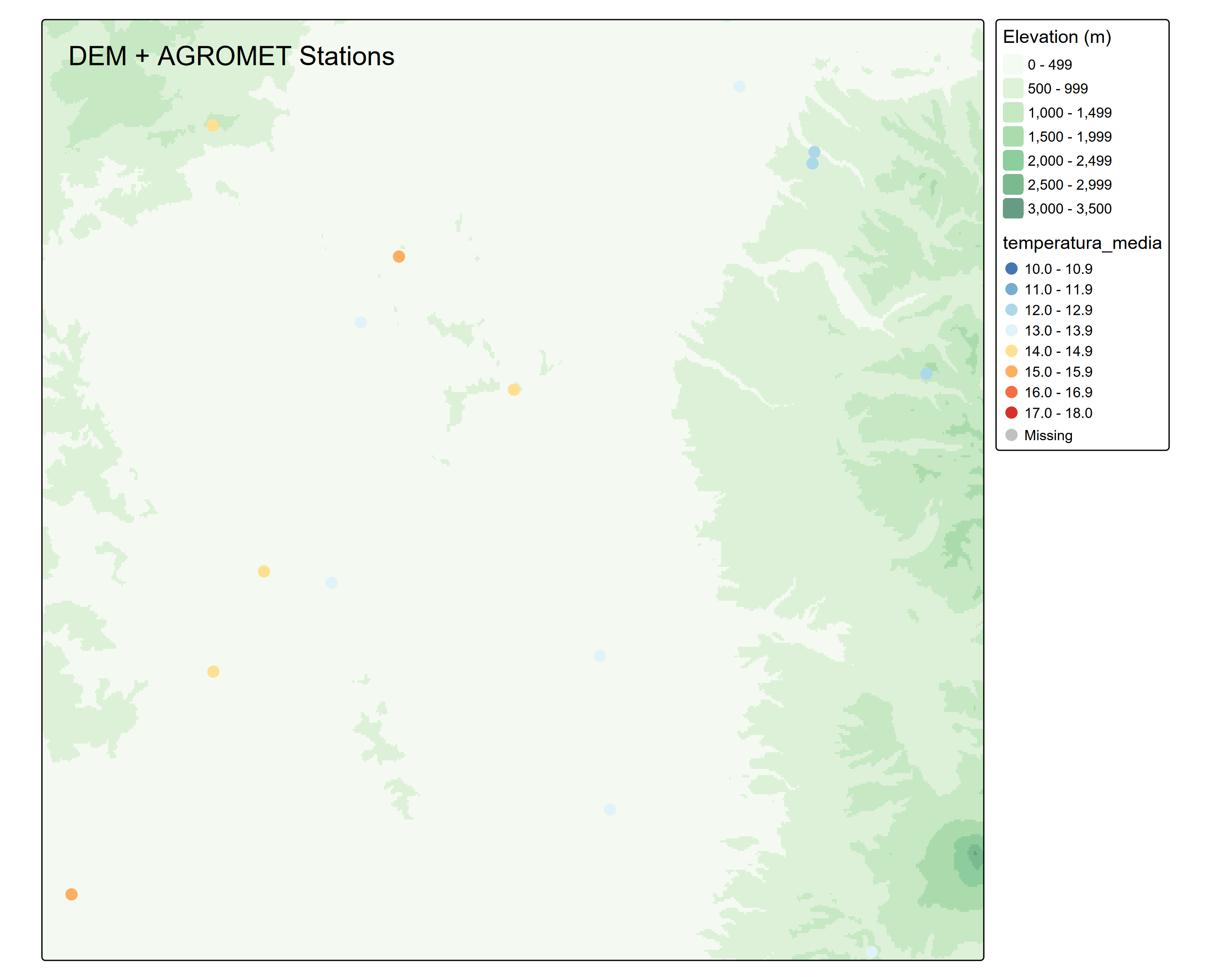1225x980 pixels.
Task: Click the Missing legend dot
Action: click(1011, 435)
